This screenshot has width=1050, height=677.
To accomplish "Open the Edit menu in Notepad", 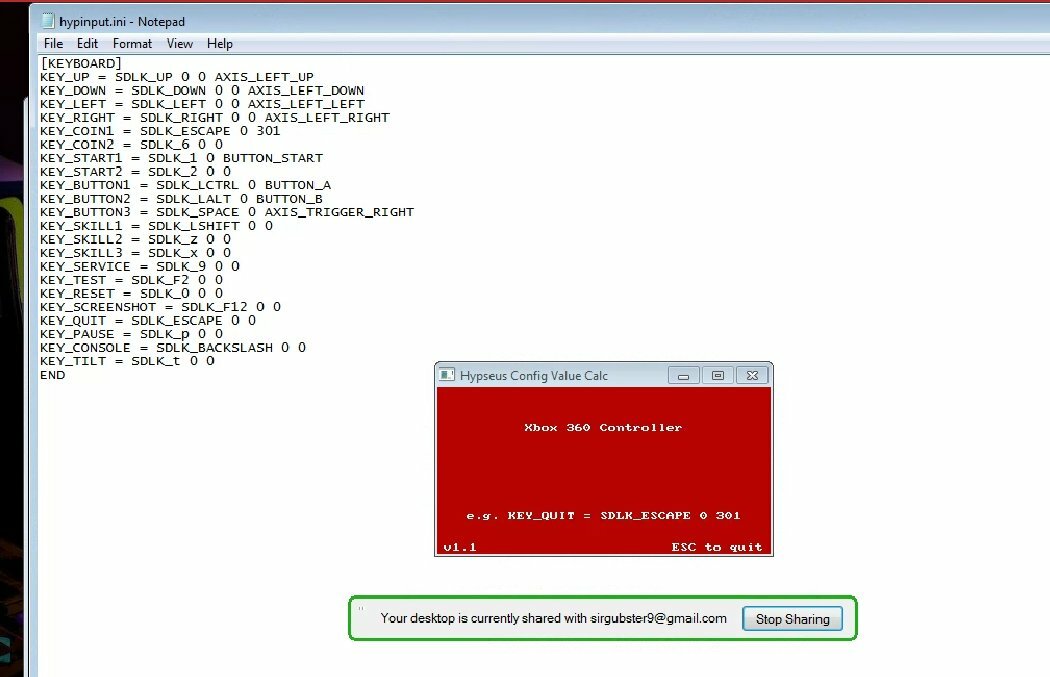I will (87, 44).
